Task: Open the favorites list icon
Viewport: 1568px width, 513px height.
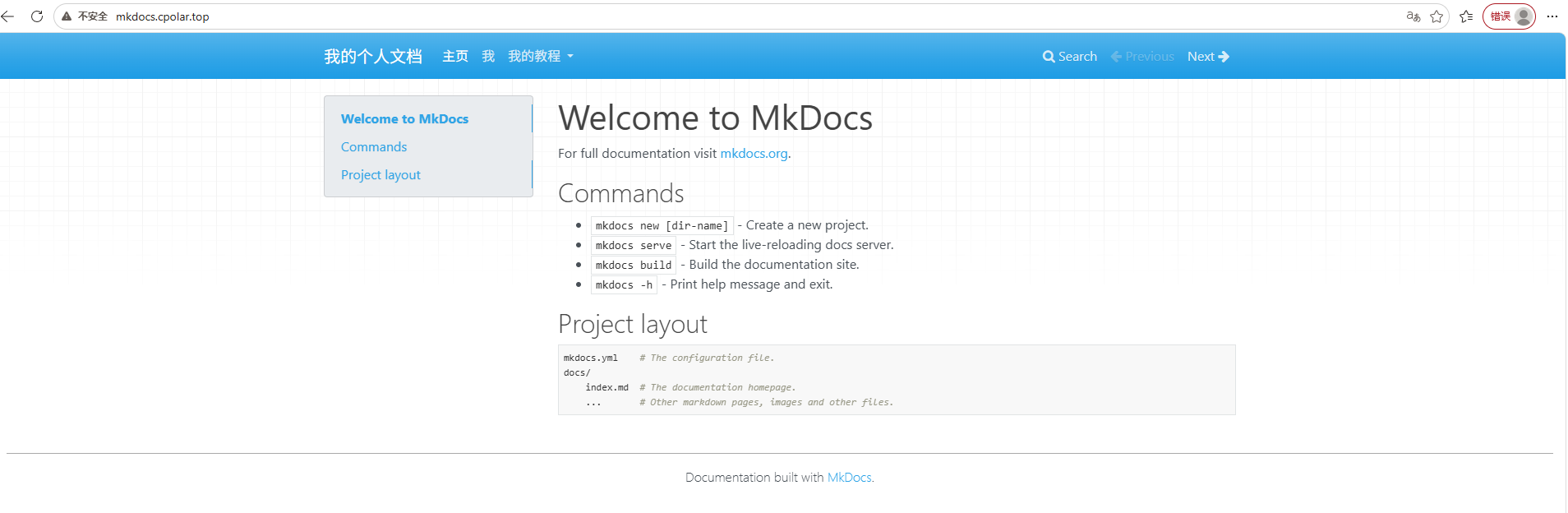Action: point(1466,16)
